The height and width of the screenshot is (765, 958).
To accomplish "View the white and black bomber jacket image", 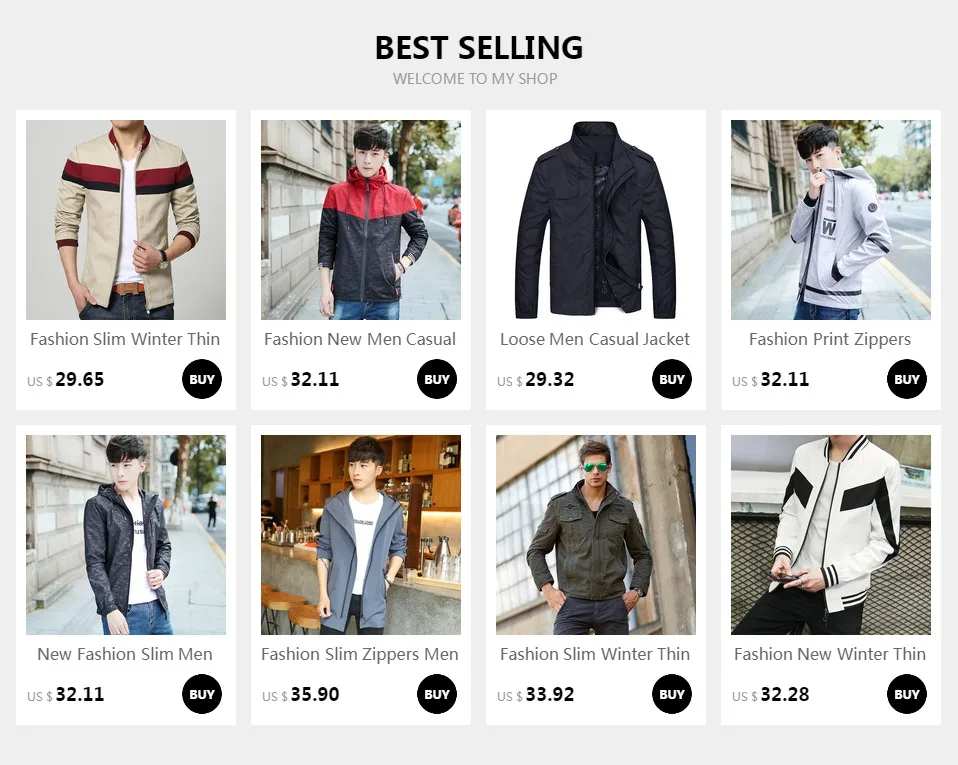I will pos(831,535).
